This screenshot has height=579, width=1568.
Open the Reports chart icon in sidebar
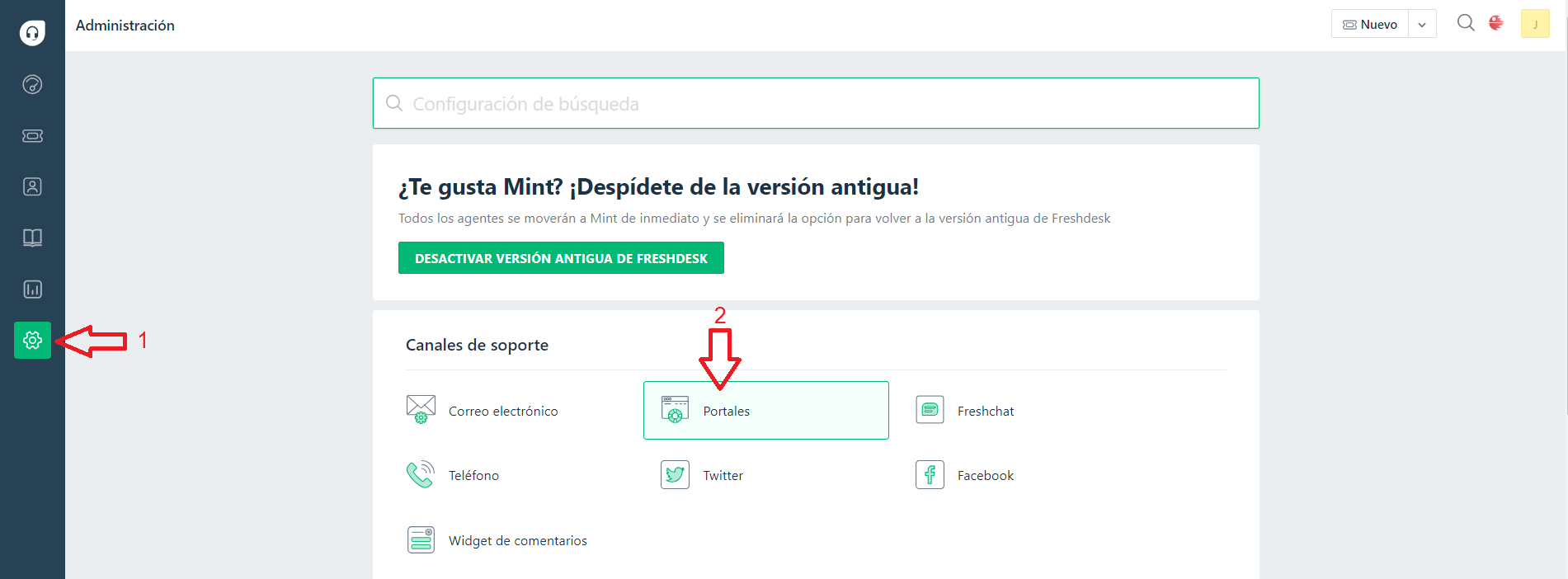click(x=32, y=289)
